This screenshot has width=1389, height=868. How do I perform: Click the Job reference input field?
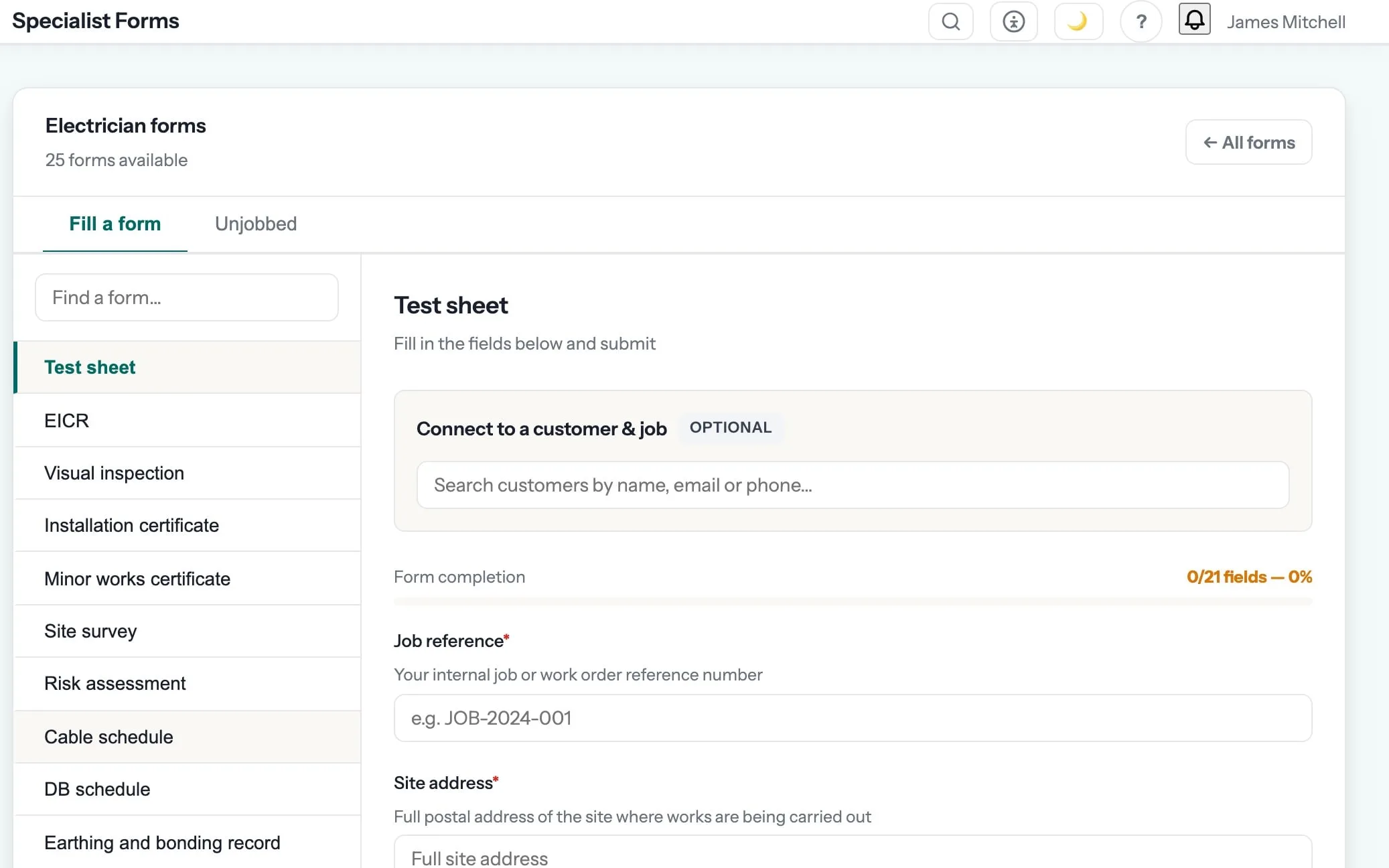853,718
